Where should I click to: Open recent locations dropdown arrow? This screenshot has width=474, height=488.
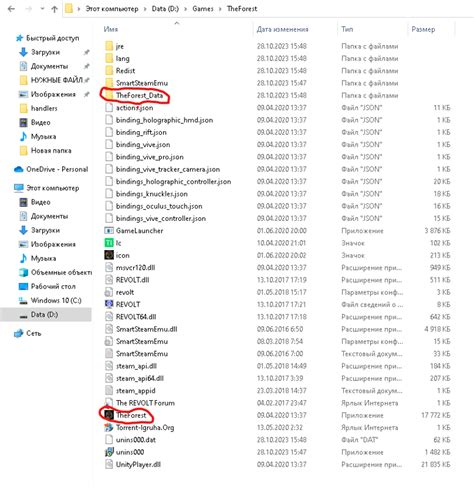tap(42, 9)
